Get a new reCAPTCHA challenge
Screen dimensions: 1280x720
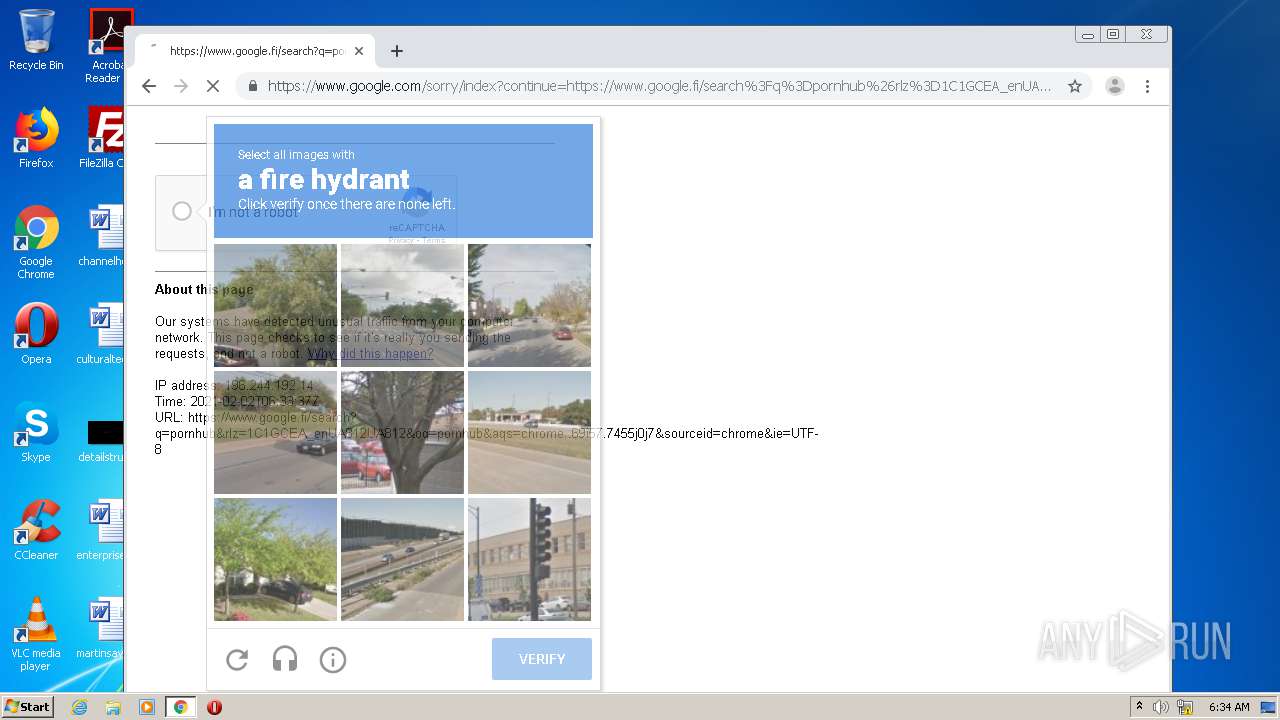click(237, 659)
